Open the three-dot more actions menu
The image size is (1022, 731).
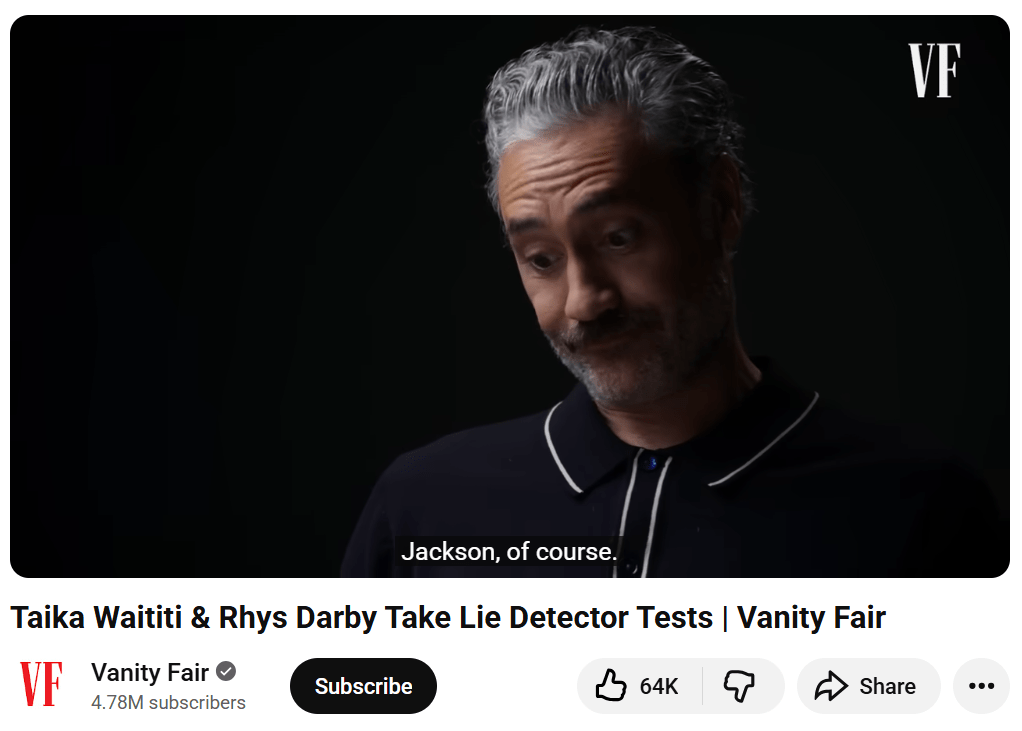981,685
